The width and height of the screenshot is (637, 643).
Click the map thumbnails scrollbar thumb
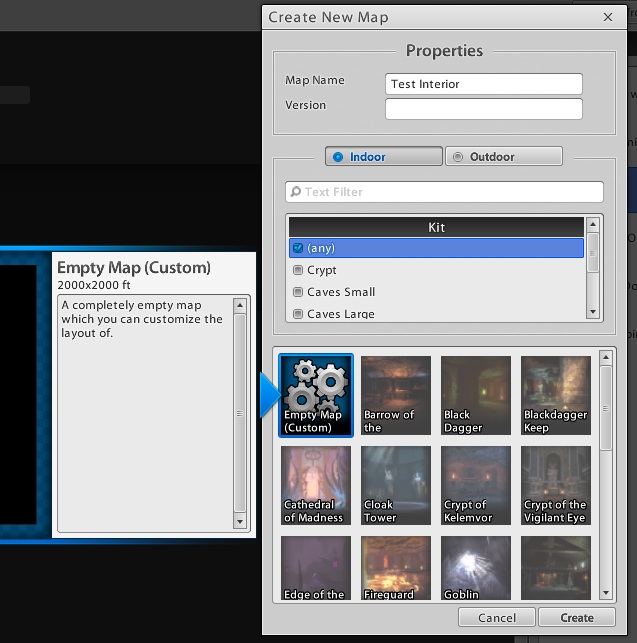tap(606, 408)
